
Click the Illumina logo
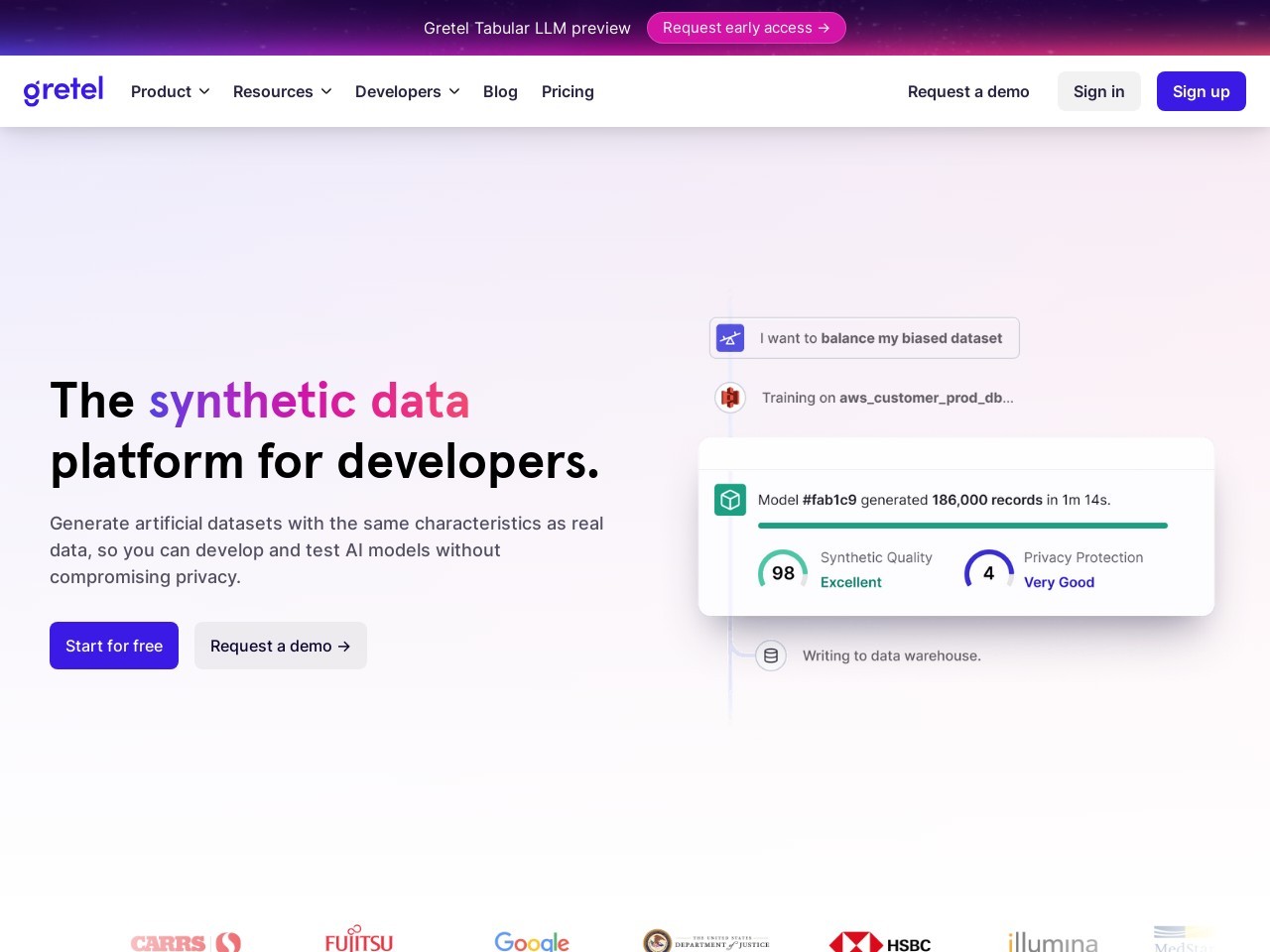(x=1052, y=942)
